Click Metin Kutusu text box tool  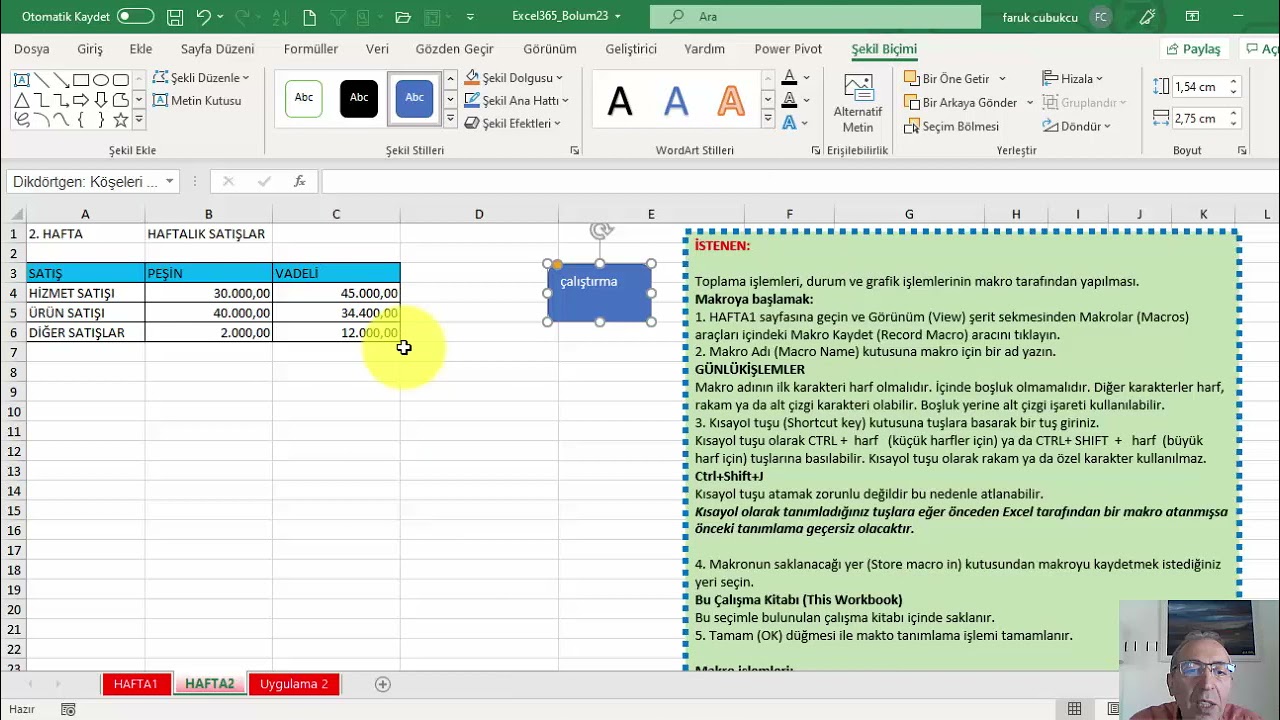[197, 100]
